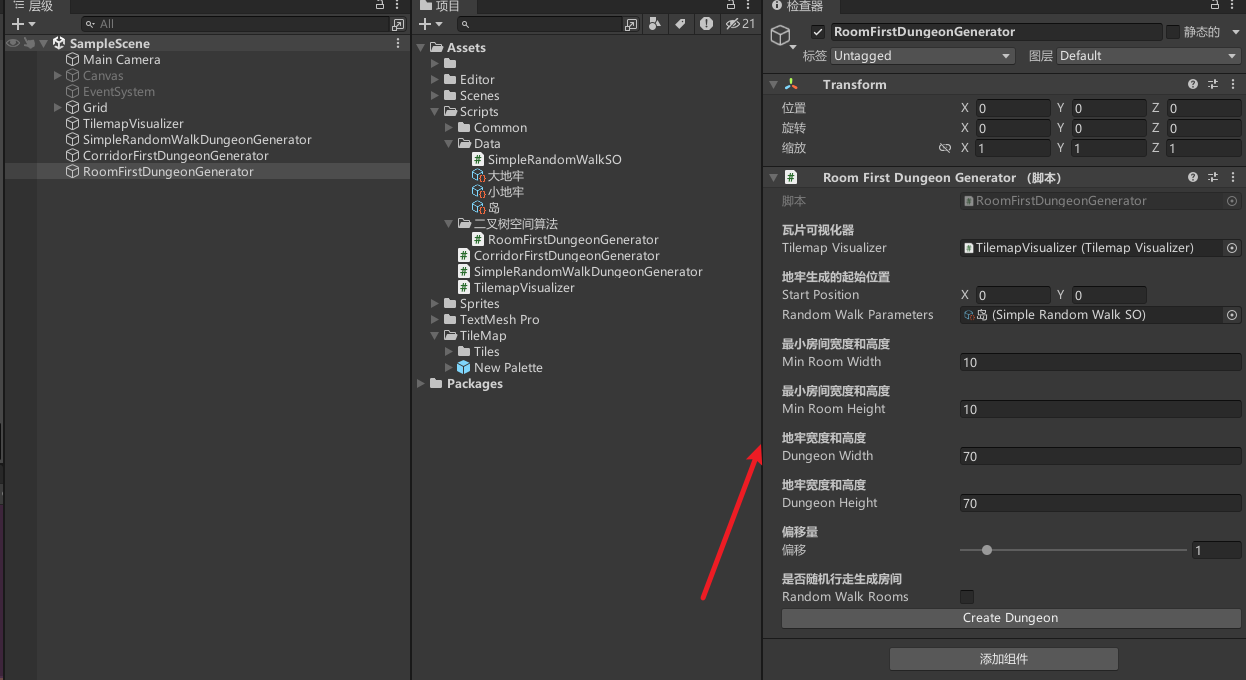The width and height of the screenshot is (1246, 680).
Task: Click the 添加组件 add component button
Action: (x=1003, y=658)
